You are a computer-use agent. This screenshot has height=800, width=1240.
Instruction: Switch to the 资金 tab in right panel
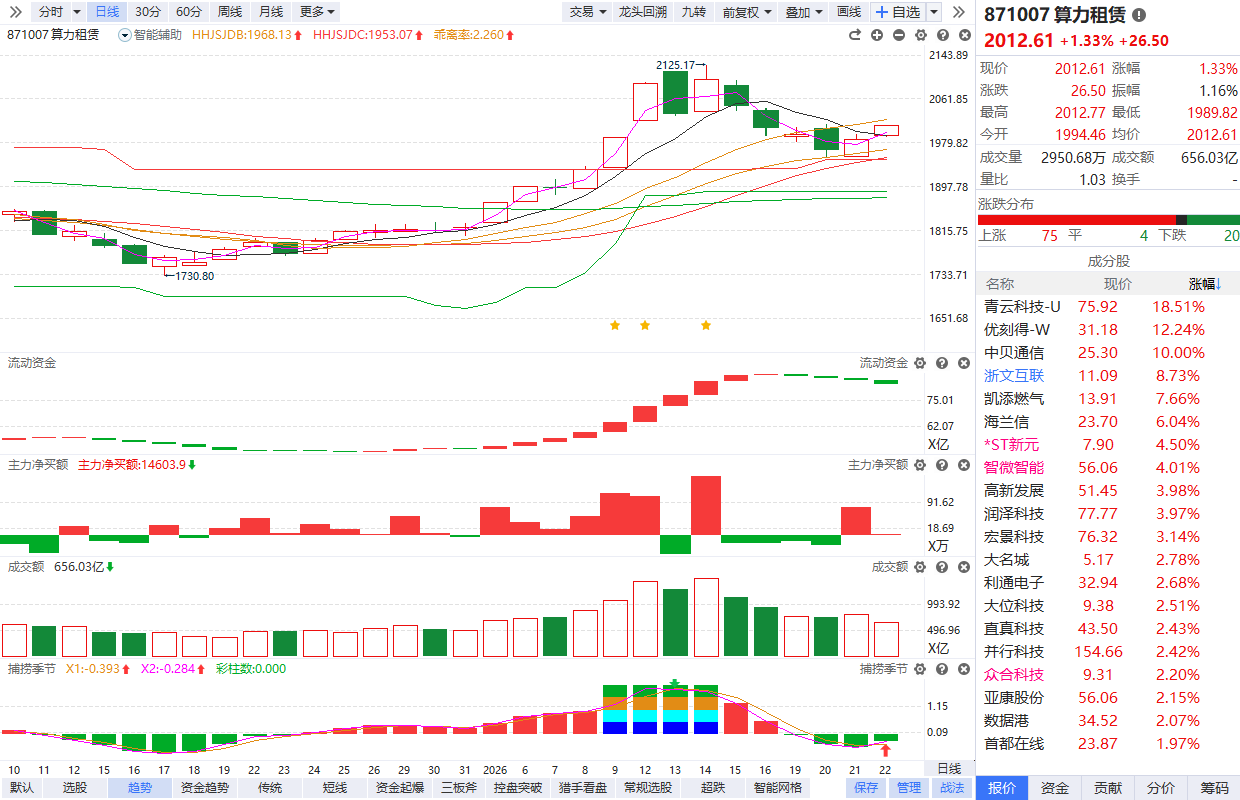pos(1054,788)
